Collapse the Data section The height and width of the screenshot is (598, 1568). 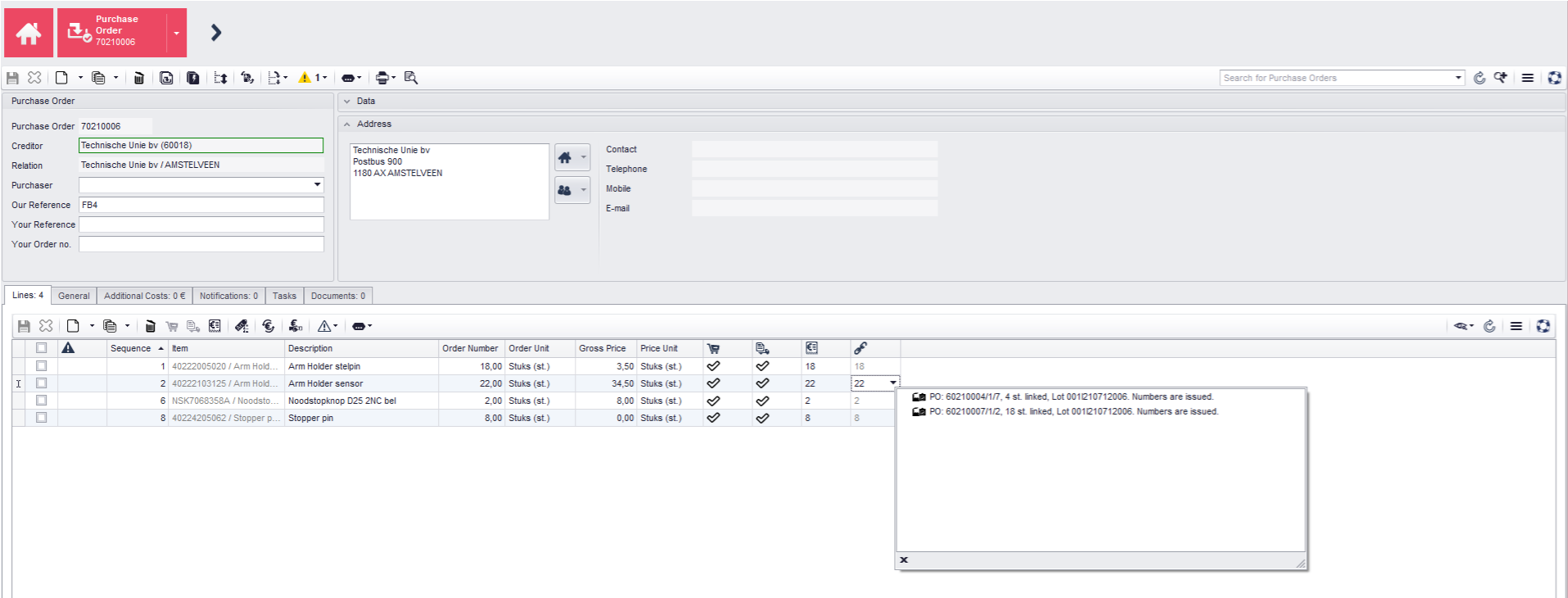[347, 102]
